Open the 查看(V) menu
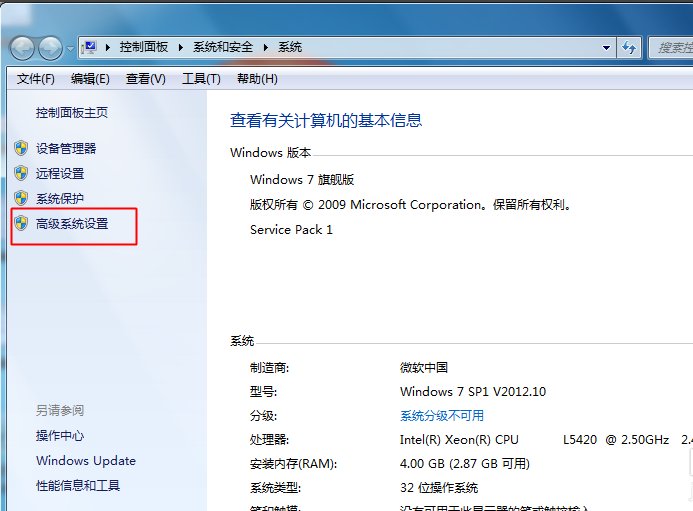 pyautogui.click(x=145, y=79)
